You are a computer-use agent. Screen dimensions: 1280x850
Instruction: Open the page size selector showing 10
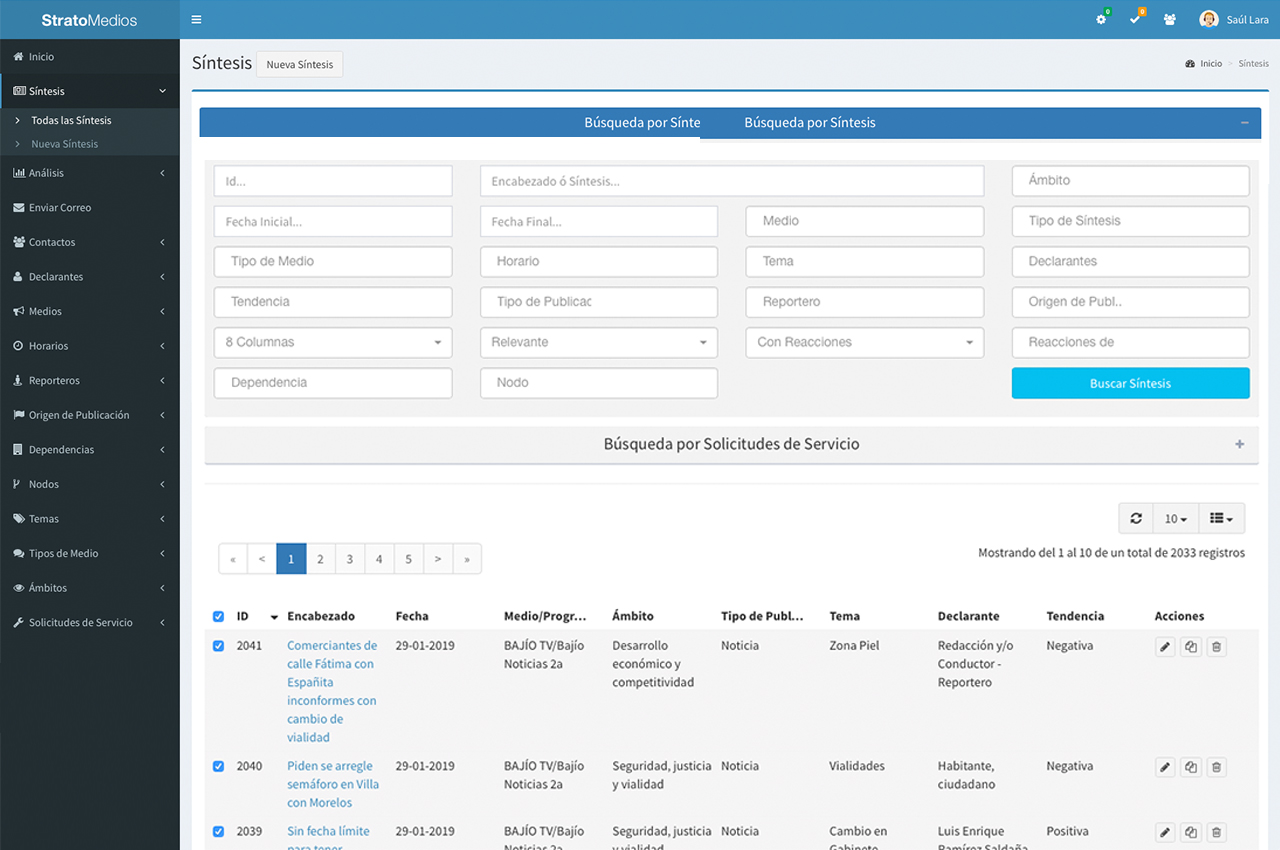tap(1174, 518)
